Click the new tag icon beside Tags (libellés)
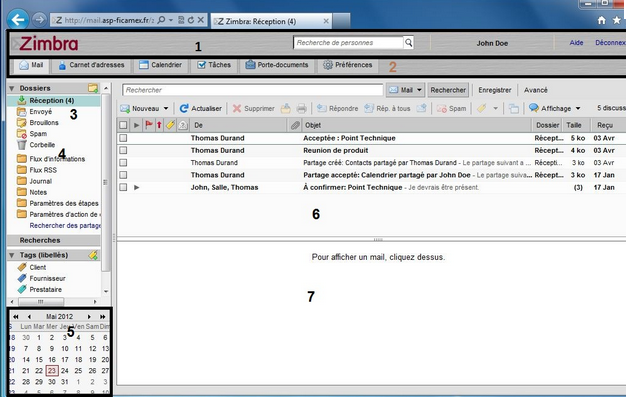This screenshot has width=626, height=397. click(x=93, y=255)
